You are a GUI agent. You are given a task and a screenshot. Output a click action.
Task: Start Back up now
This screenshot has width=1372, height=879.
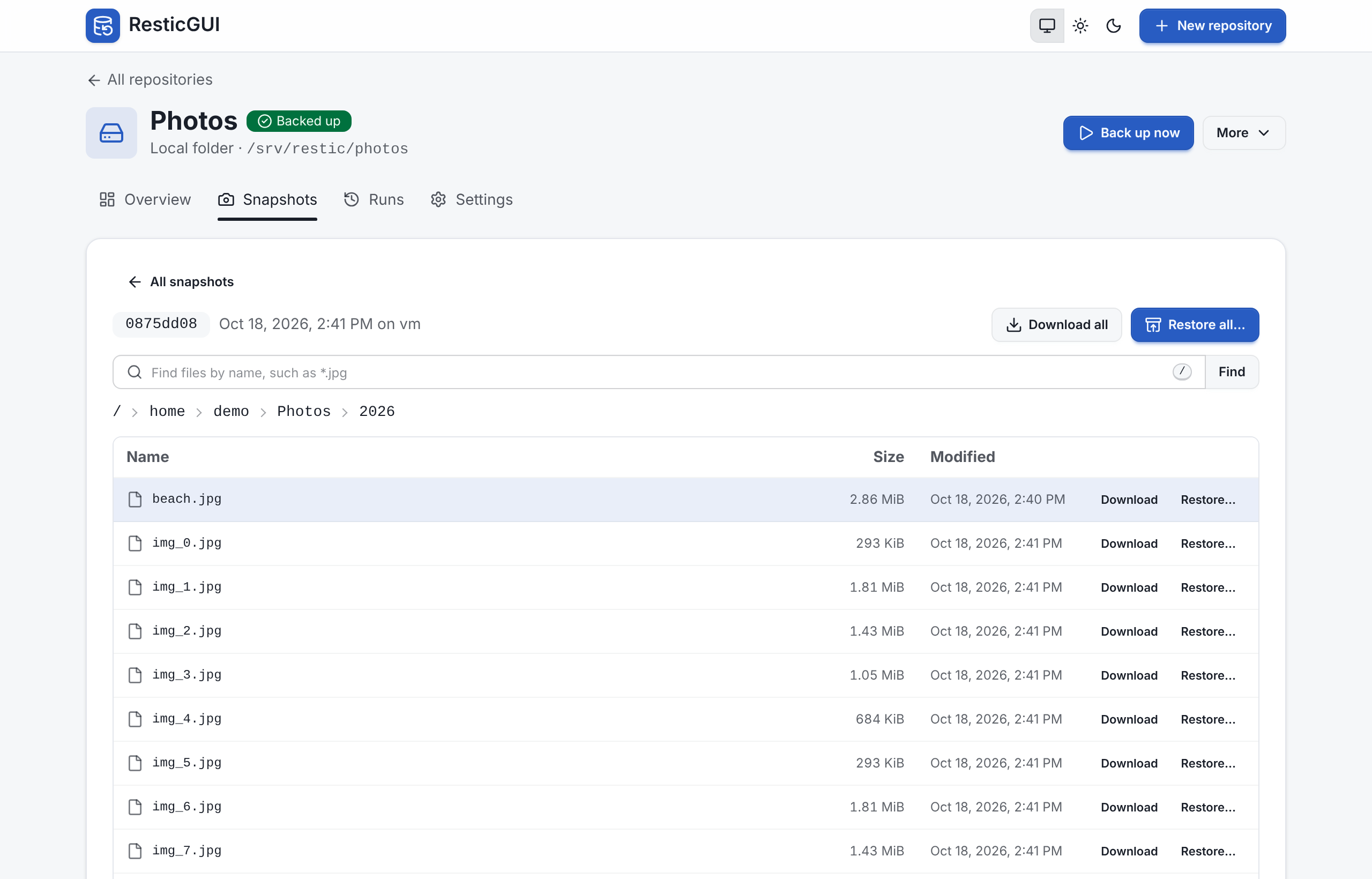click(1128, 133)
